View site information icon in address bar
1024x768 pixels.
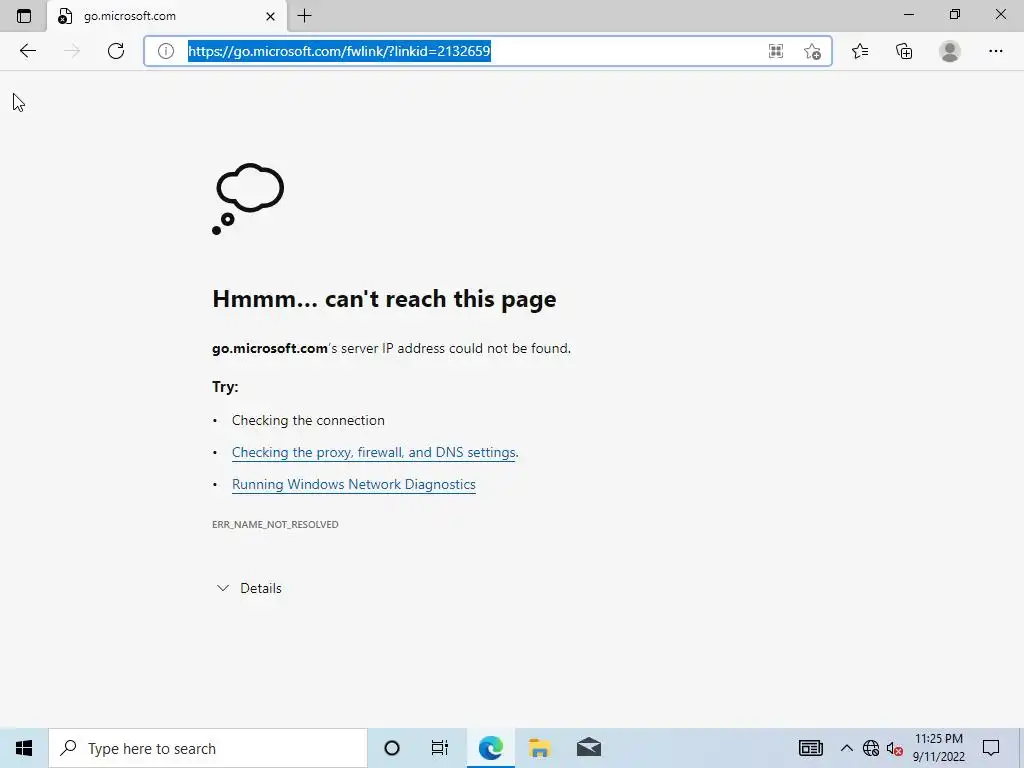(166, 51)
